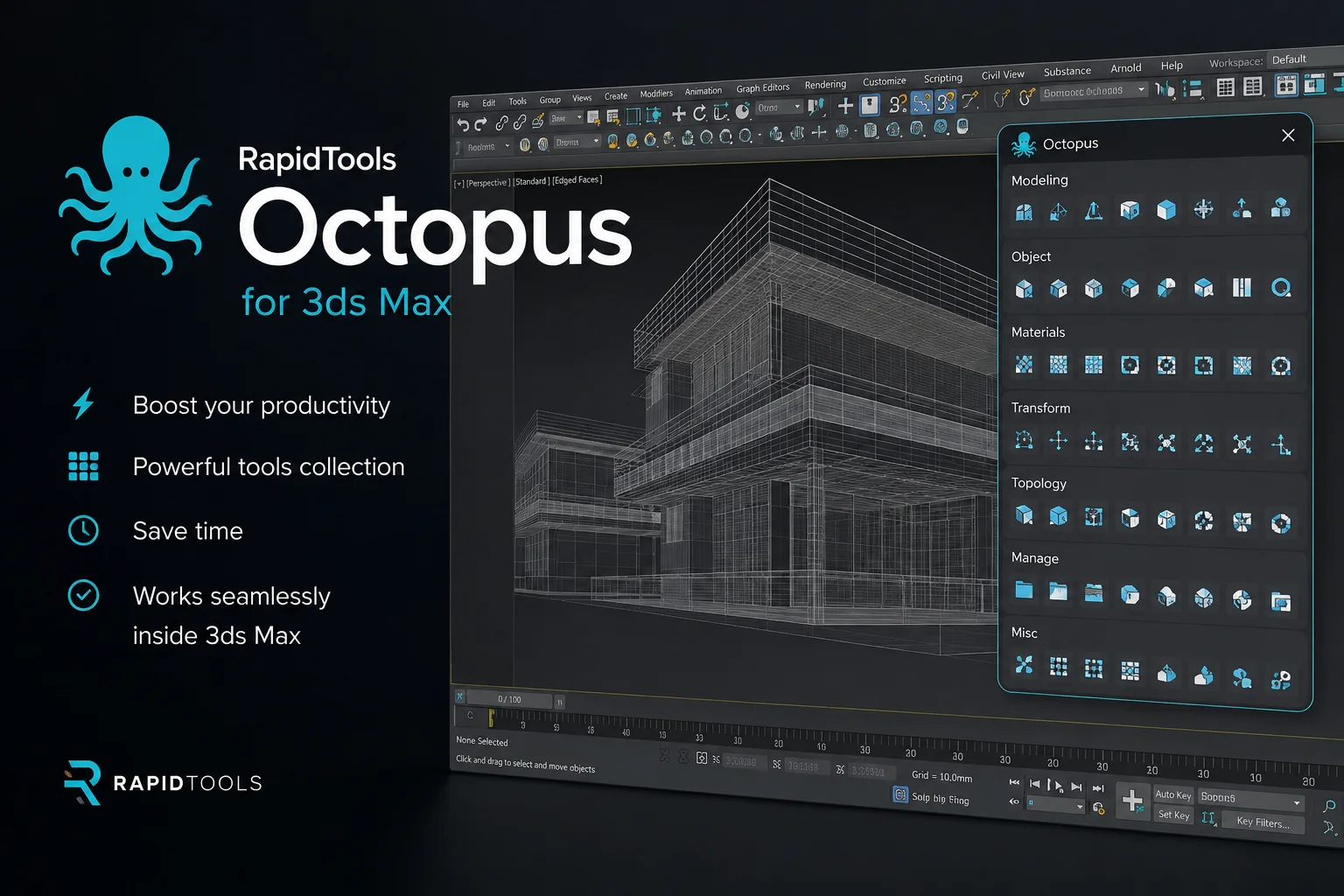The width and height of the screenshot is (1344, 896).
Task: Open the first folder icon in Manage row
Action: [x=1024, y=591]
